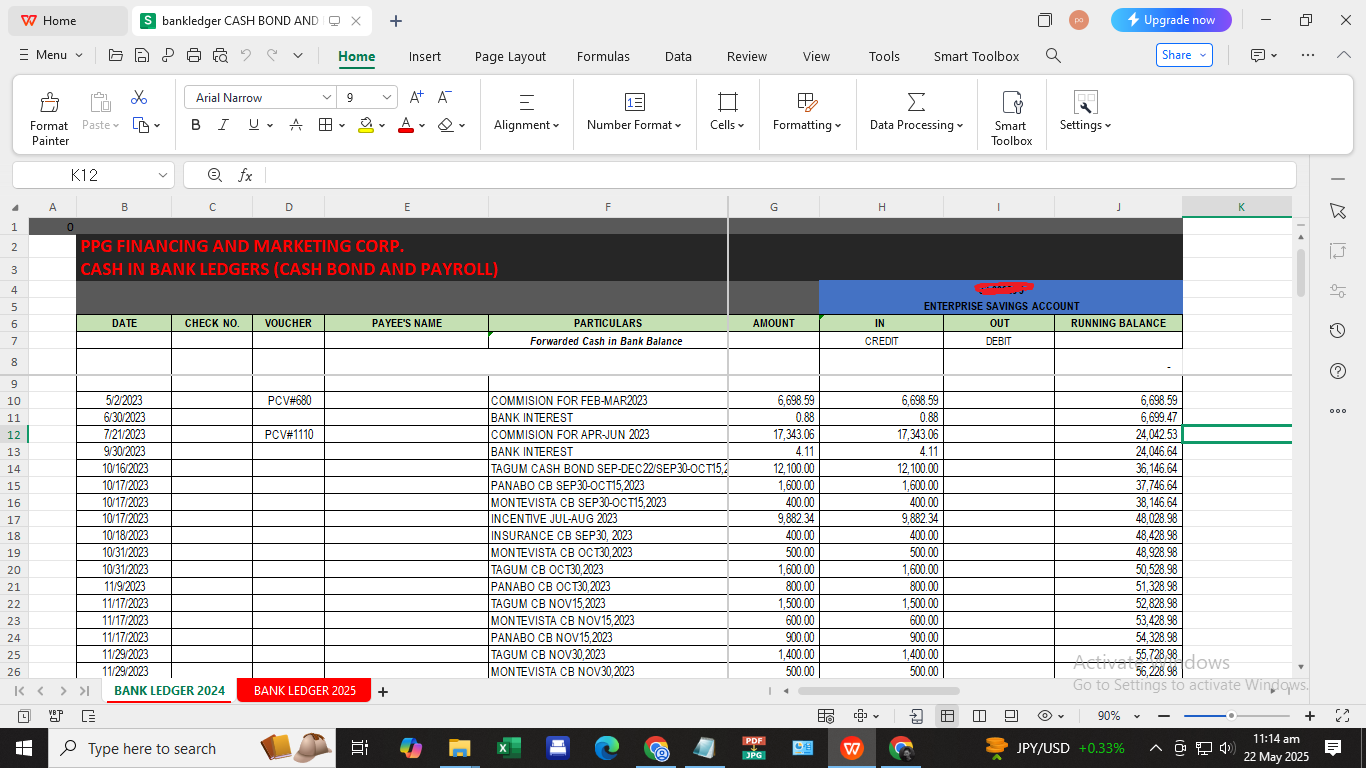Decrease font size with A- icon
1366x768 pixels.
tap(445, 97)
